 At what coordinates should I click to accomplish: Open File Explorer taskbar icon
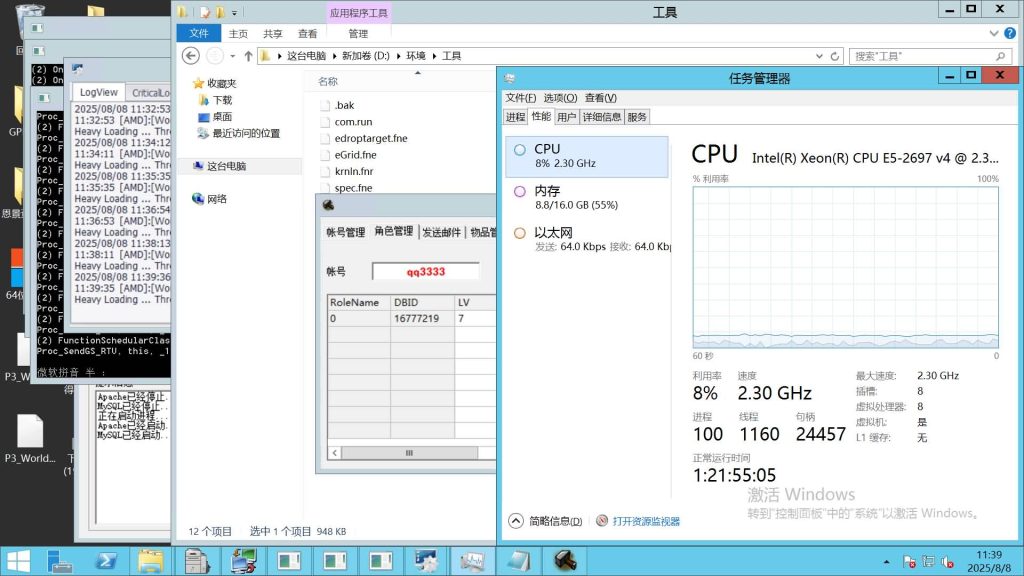point(151,560)
